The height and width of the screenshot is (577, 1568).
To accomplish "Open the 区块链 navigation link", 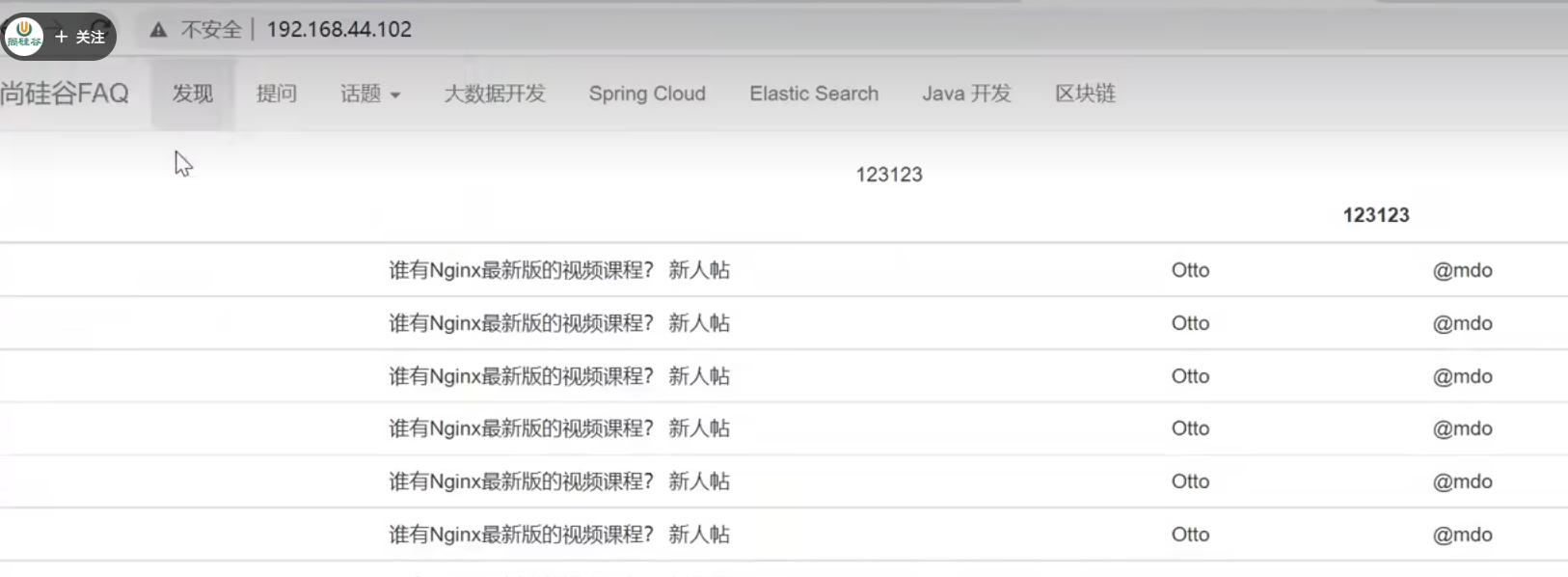I will [x=1084, y=94].
